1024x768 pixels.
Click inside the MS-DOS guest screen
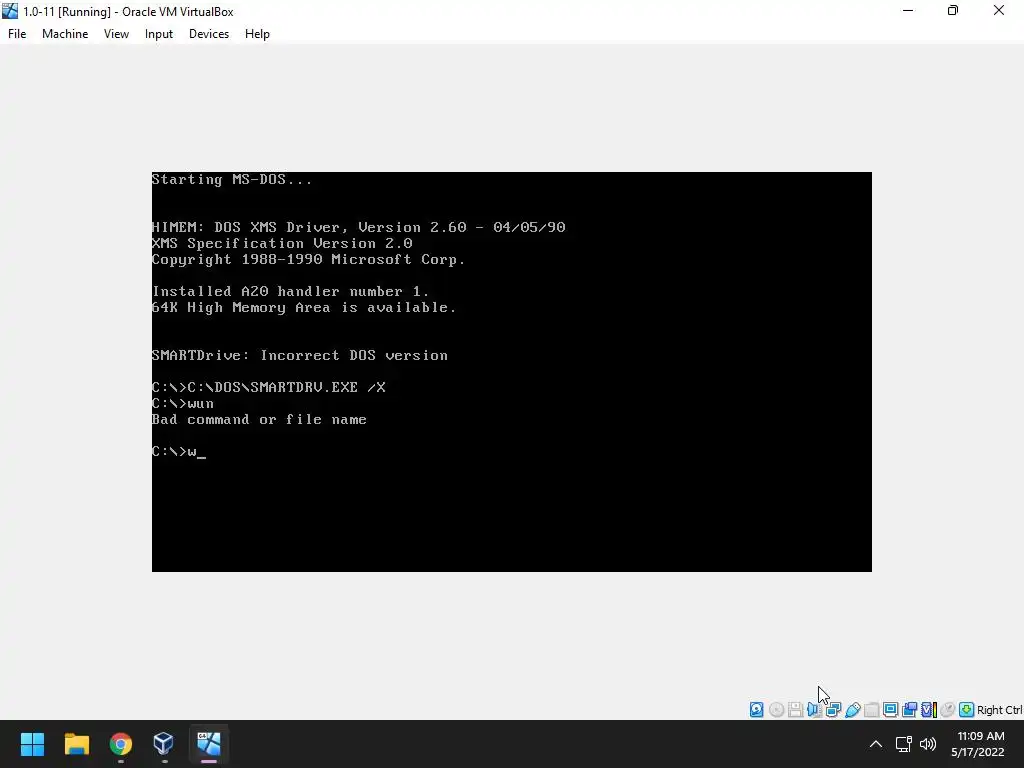tap(511, 372)
